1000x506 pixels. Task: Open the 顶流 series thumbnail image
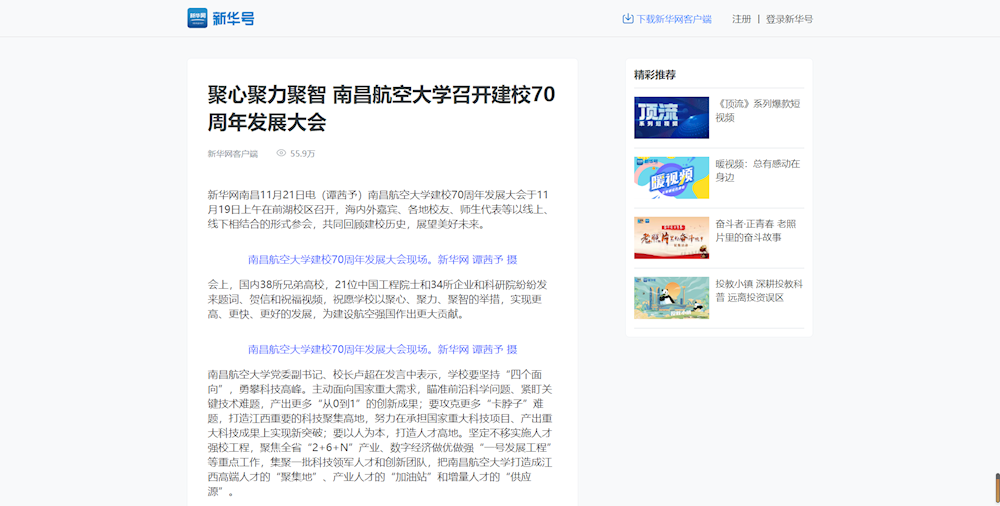671,117
